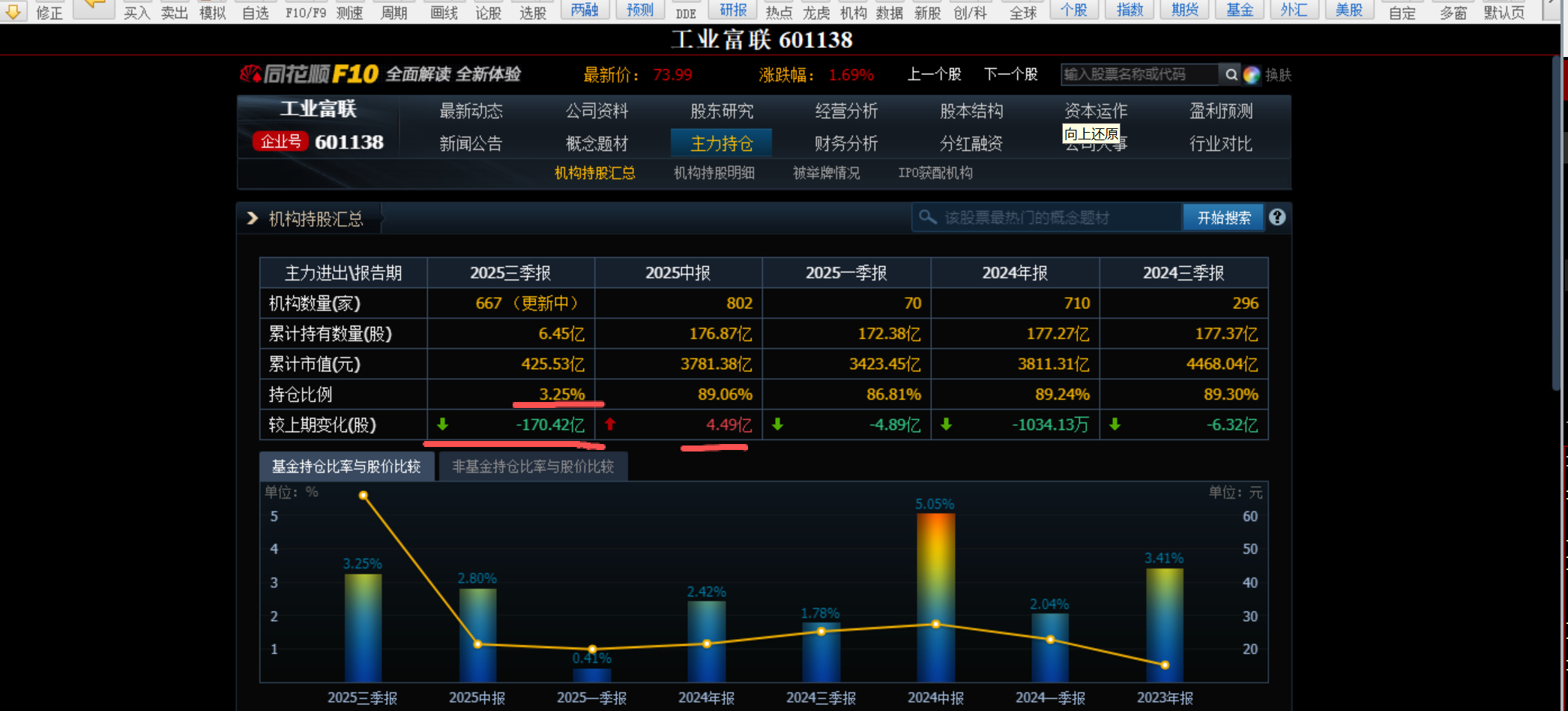The width and height of the screenshot is (1568, 711).
Task: Click the 外汇 toolbar button
Action: pyautogui.click(x=1294, y=10)
